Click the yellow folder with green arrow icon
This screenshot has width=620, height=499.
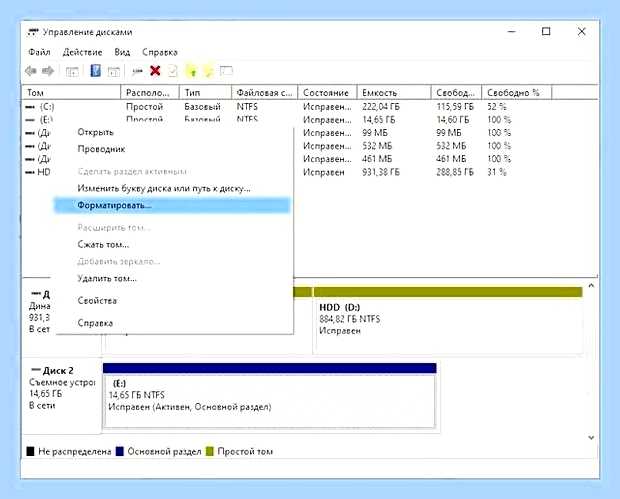(192, 72)
